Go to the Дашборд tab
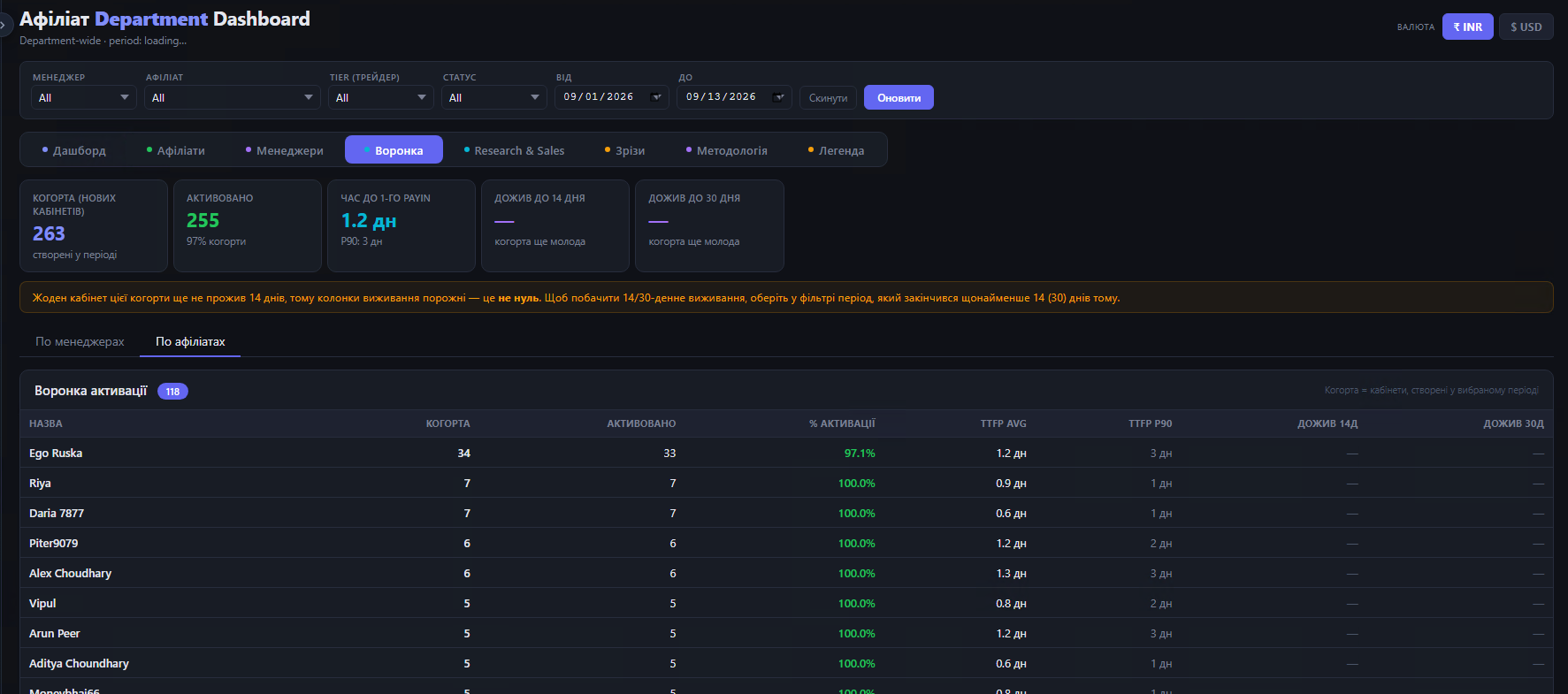The height and width of the screenshot is (694, 1568). (74, 150)
